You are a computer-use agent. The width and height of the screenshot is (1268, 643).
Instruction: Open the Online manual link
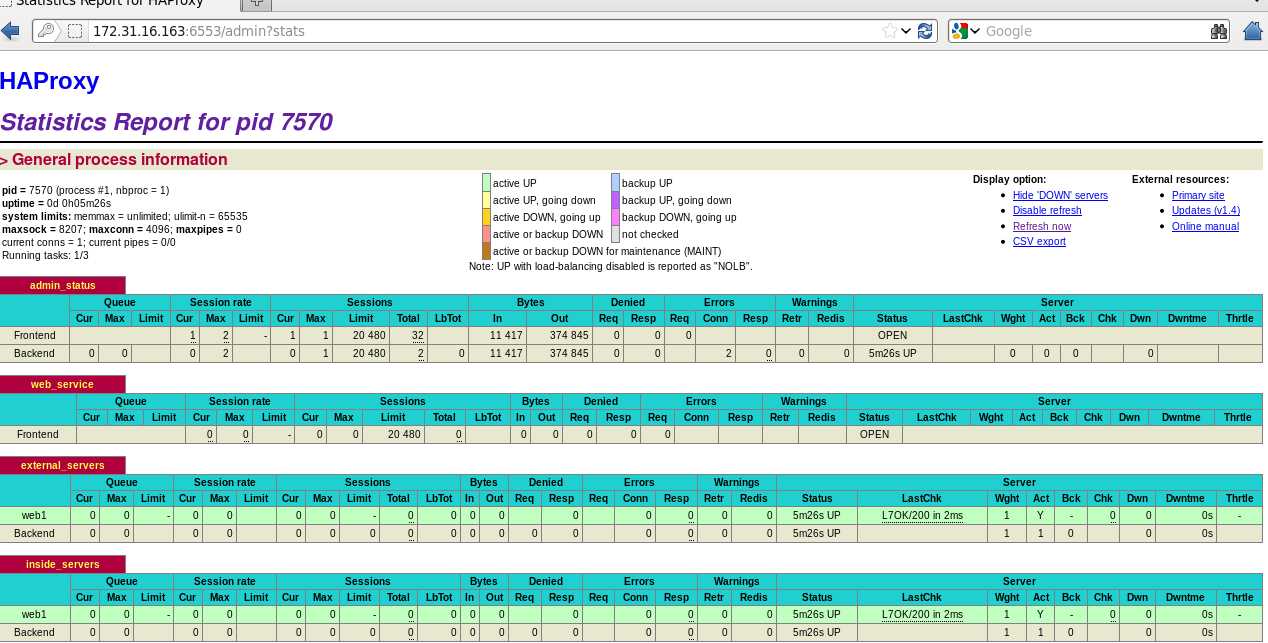pos(1205,226)
